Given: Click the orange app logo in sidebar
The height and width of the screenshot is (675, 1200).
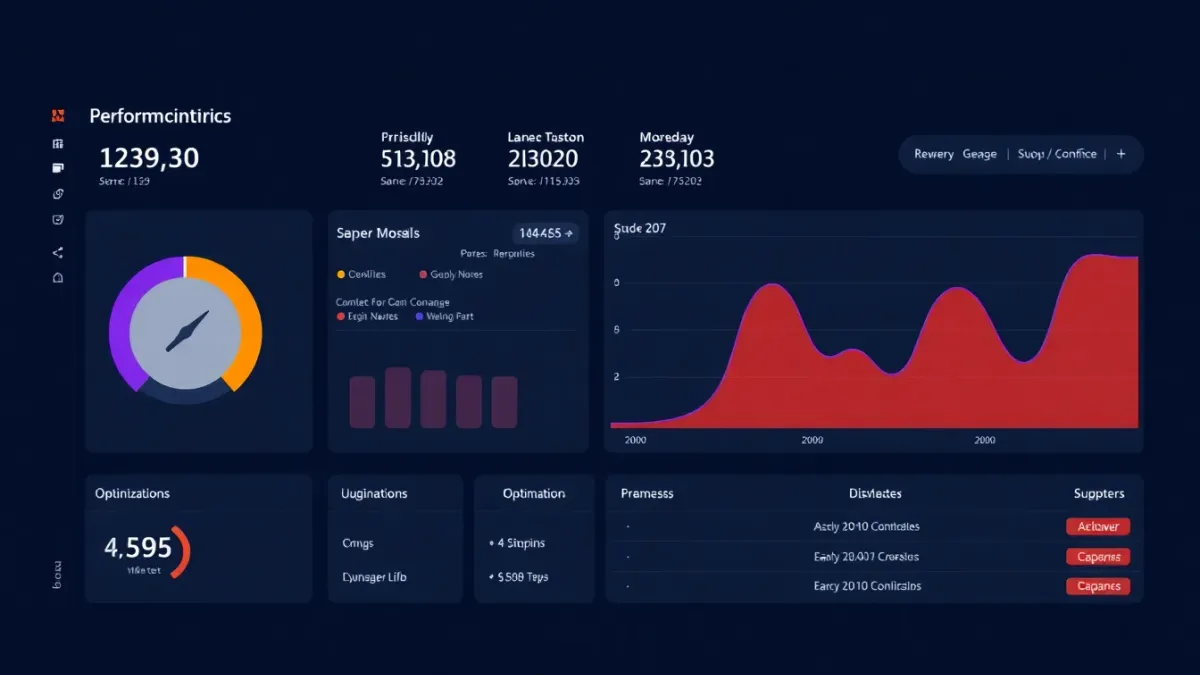Looking at the screenshot, I should click(57, 116).
